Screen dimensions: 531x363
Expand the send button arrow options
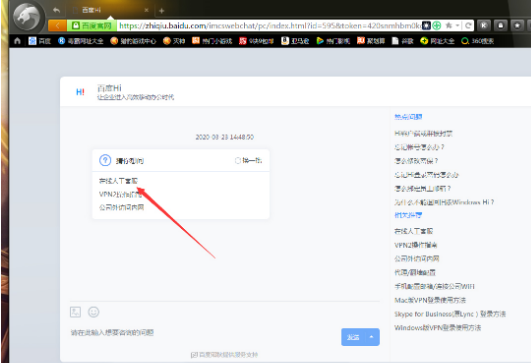point(372,337)
